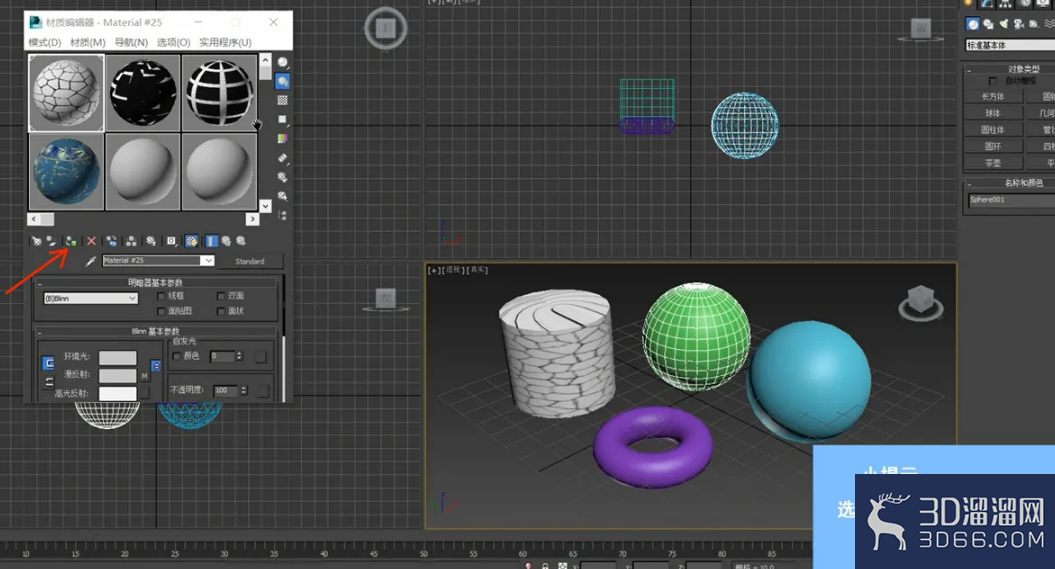Click sample slots scroll down arrow
The image size is (1055, 569).
point(266,206)
